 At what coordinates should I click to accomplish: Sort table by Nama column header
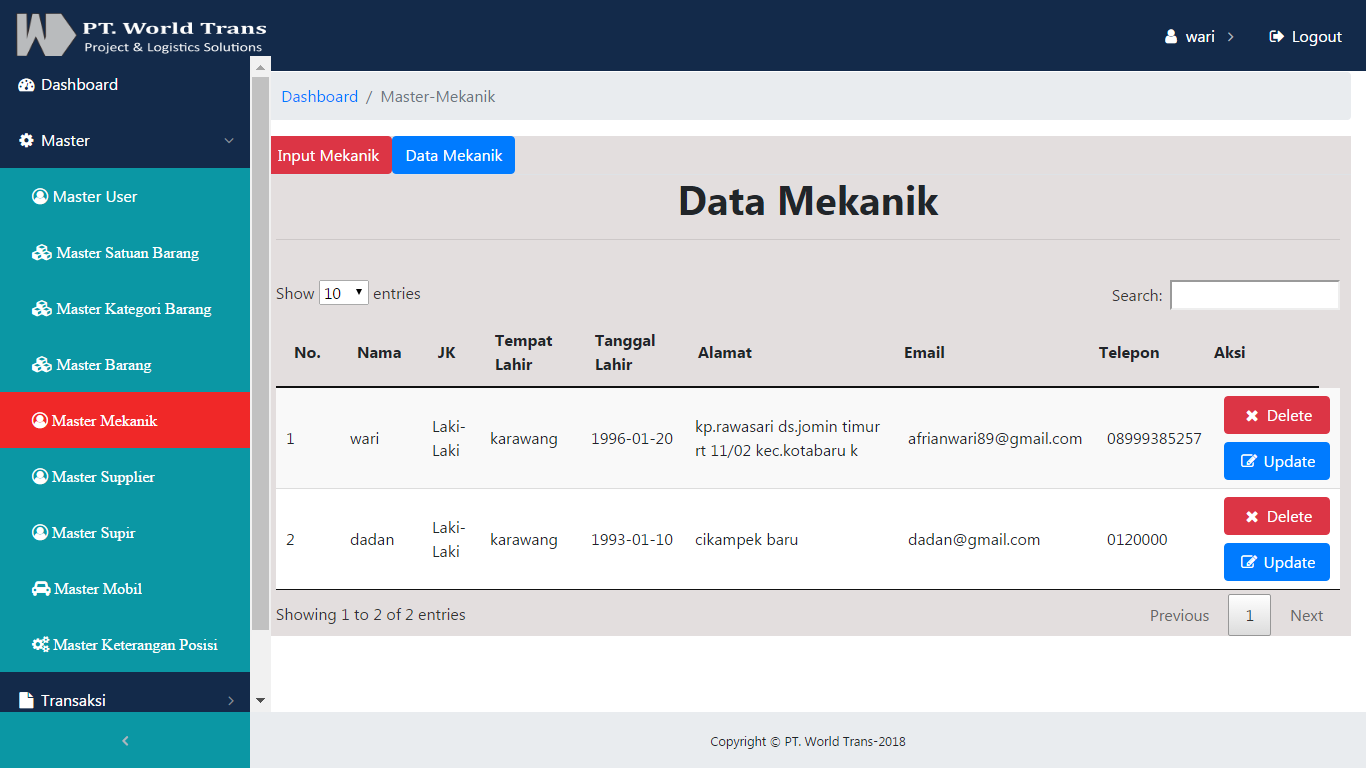[379, 353]
